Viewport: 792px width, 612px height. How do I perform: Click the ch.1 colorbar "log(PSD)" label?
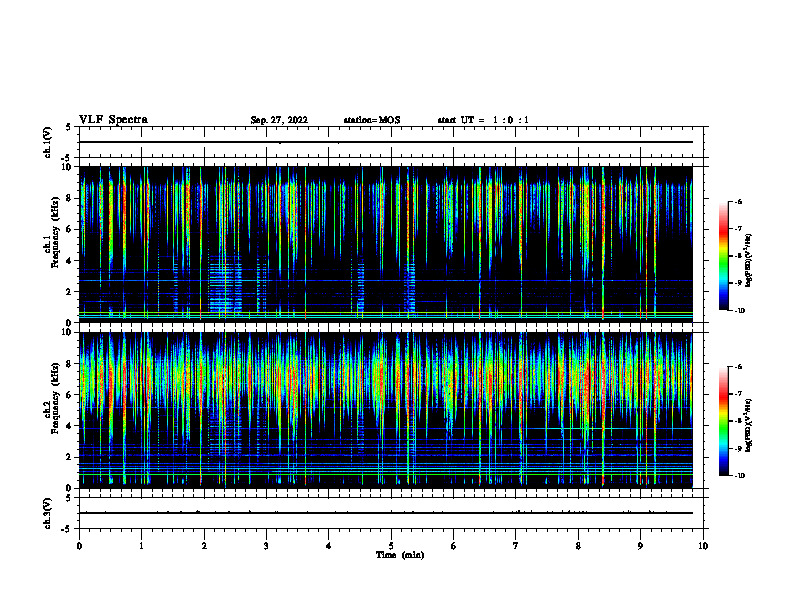pos(749,260)
